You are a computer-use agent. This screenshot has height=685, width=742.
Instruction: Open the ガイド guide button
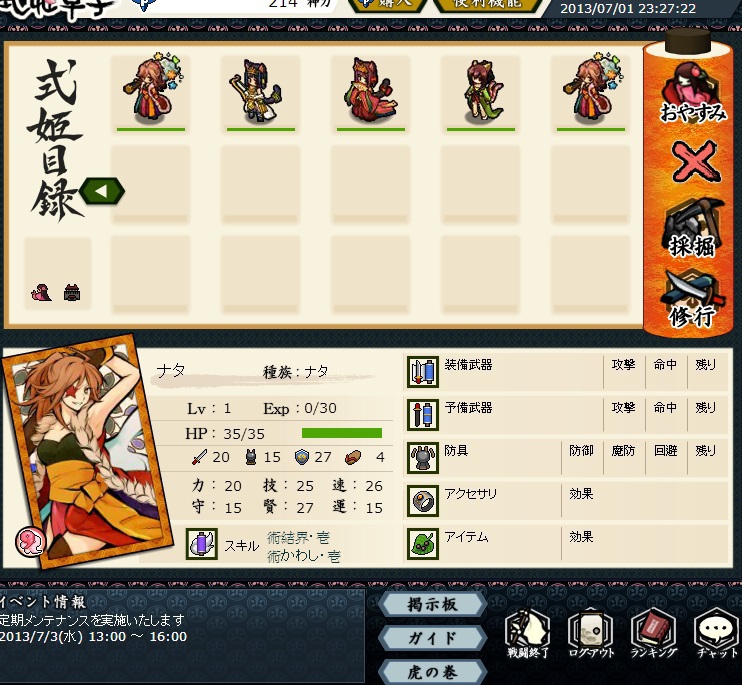pyautogui.click(x=433, y=638)
